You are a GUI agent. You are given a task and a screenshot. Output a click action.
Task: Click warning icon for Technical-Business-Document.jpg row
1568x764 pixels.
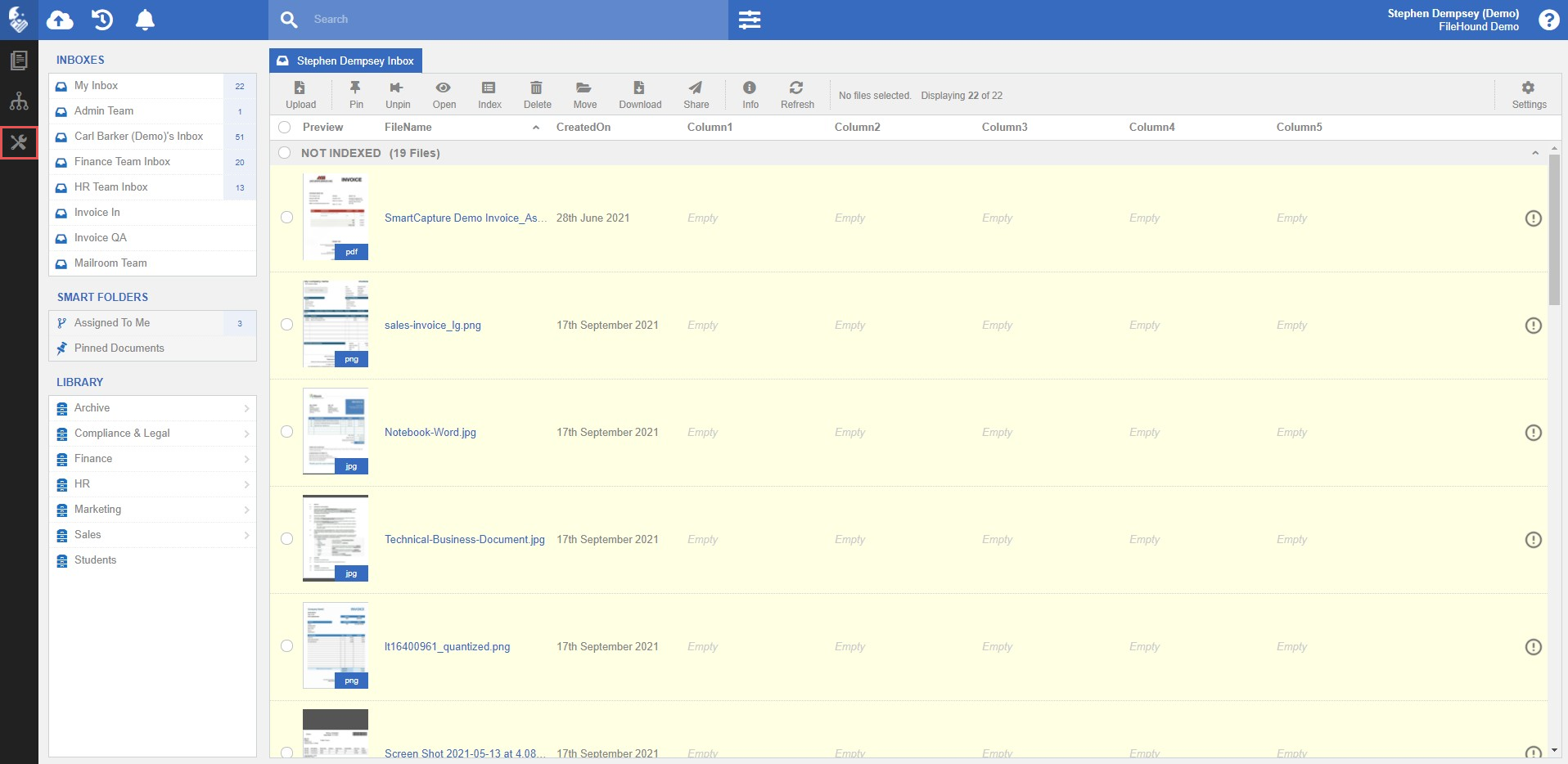pyautogui.click(x=1534, y=540)
